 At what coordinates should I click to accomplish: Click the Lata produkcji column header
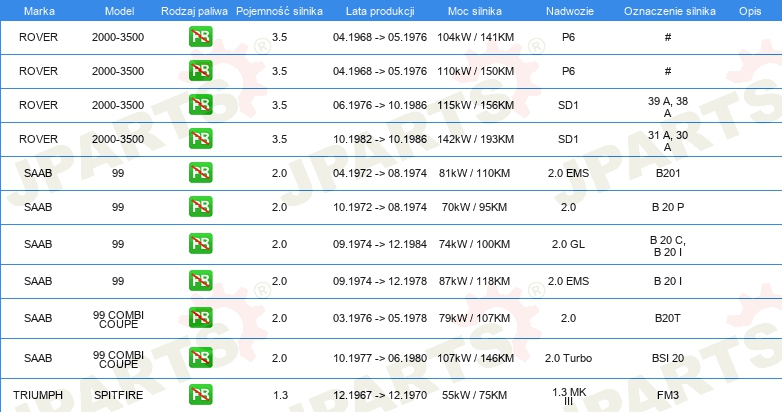pos(380,11)
